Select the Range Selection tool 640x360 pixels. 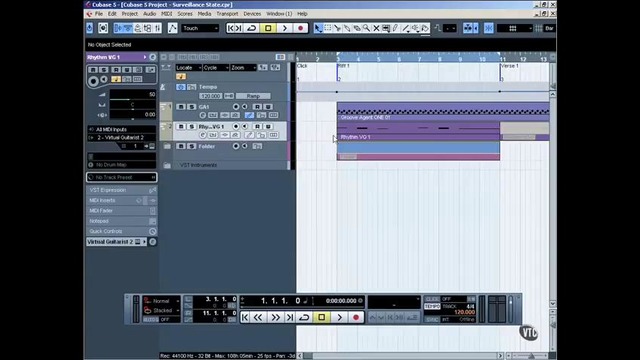(328, 28)
